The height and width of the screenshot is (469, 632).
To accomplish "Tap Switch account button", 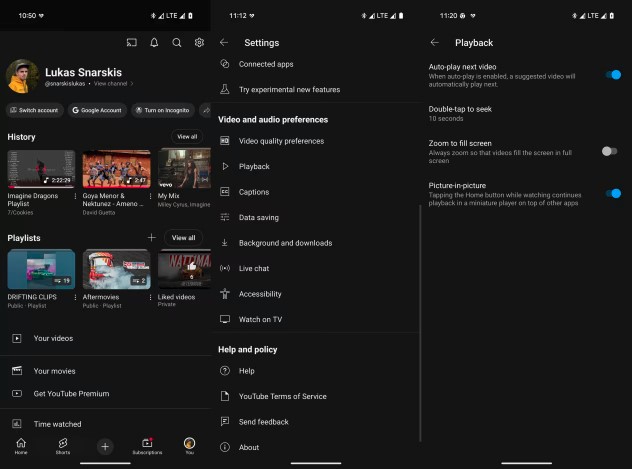I will [x=35, y=110].
